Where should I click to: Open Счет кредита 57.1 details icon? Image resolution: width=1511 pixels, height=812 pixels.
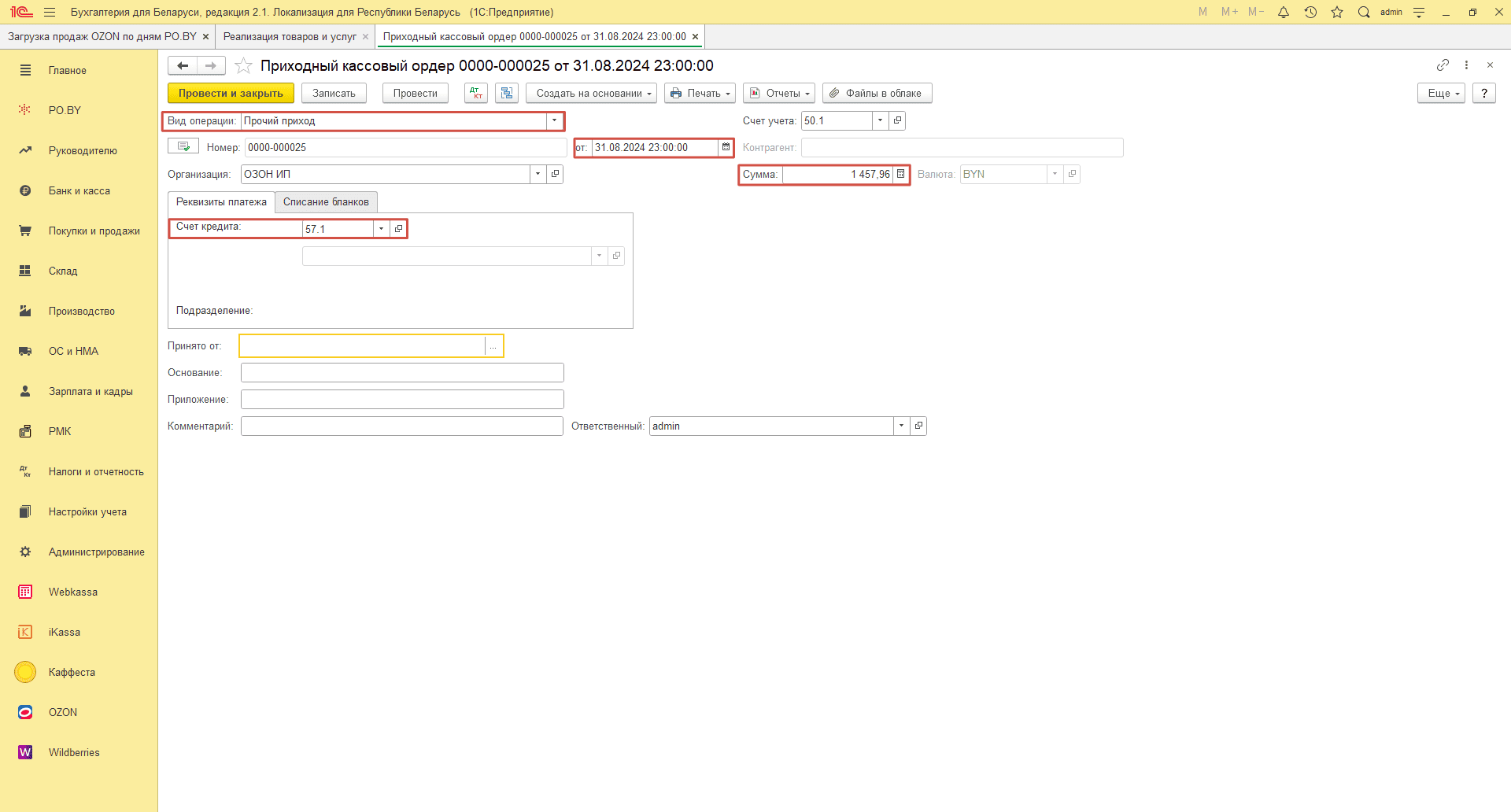(398, 229)
